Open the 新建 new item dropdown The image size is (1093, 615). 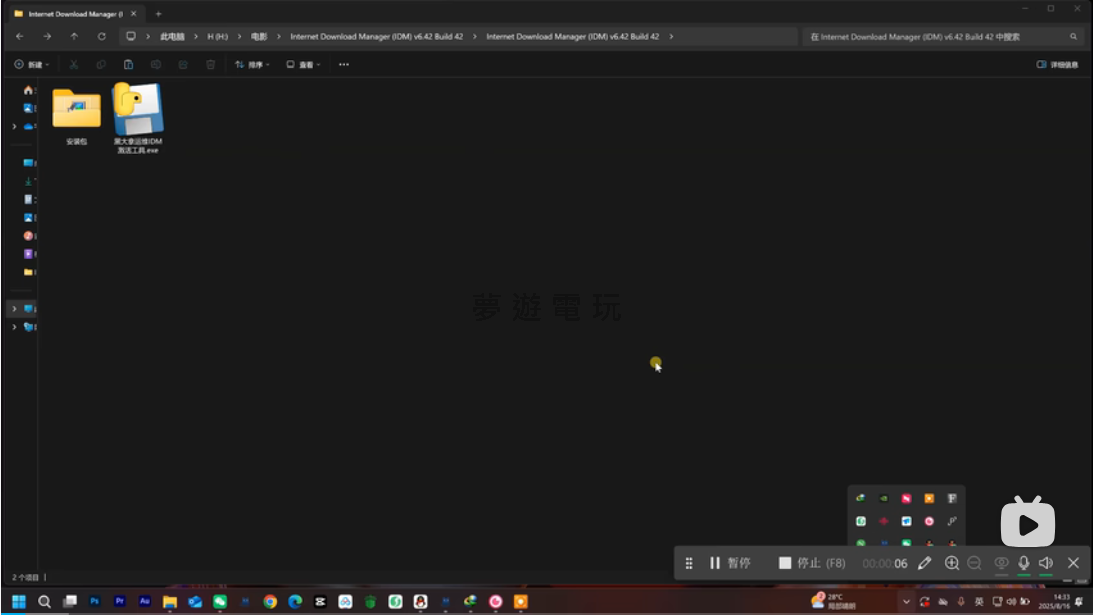tap(31, 64)
